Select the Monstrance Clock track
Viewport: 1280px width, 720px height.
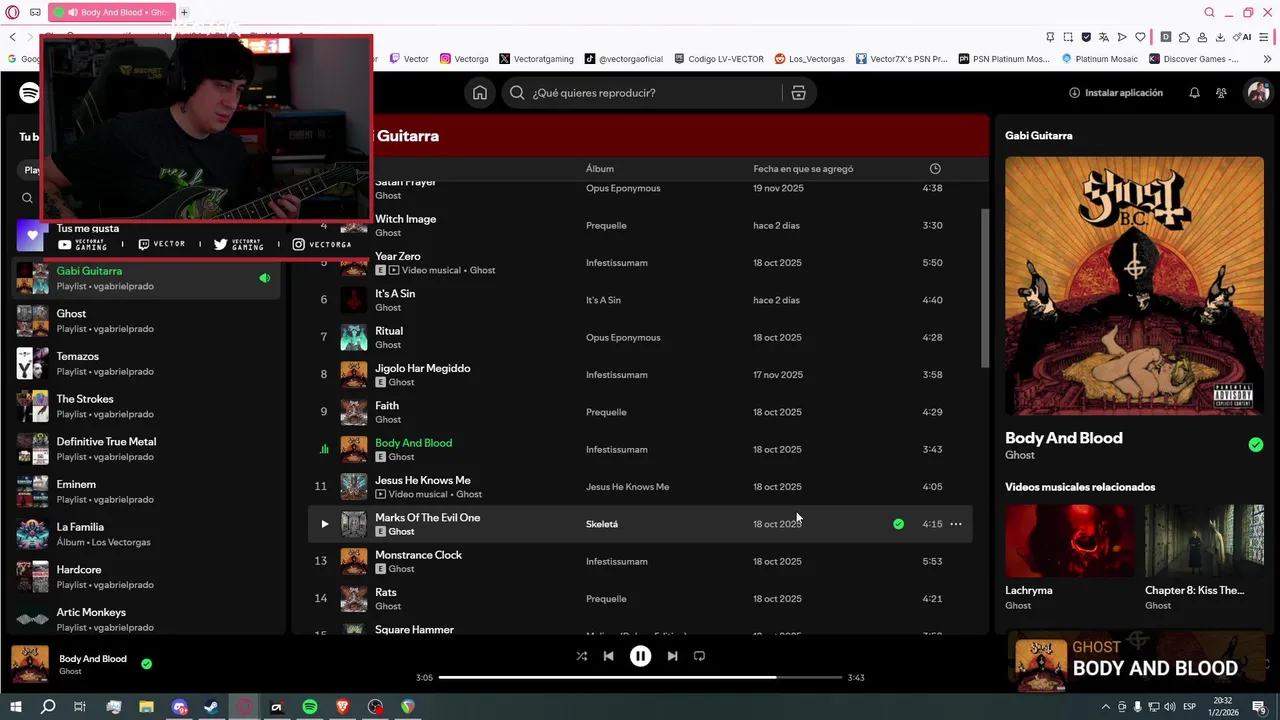click(x=640, y=562)
